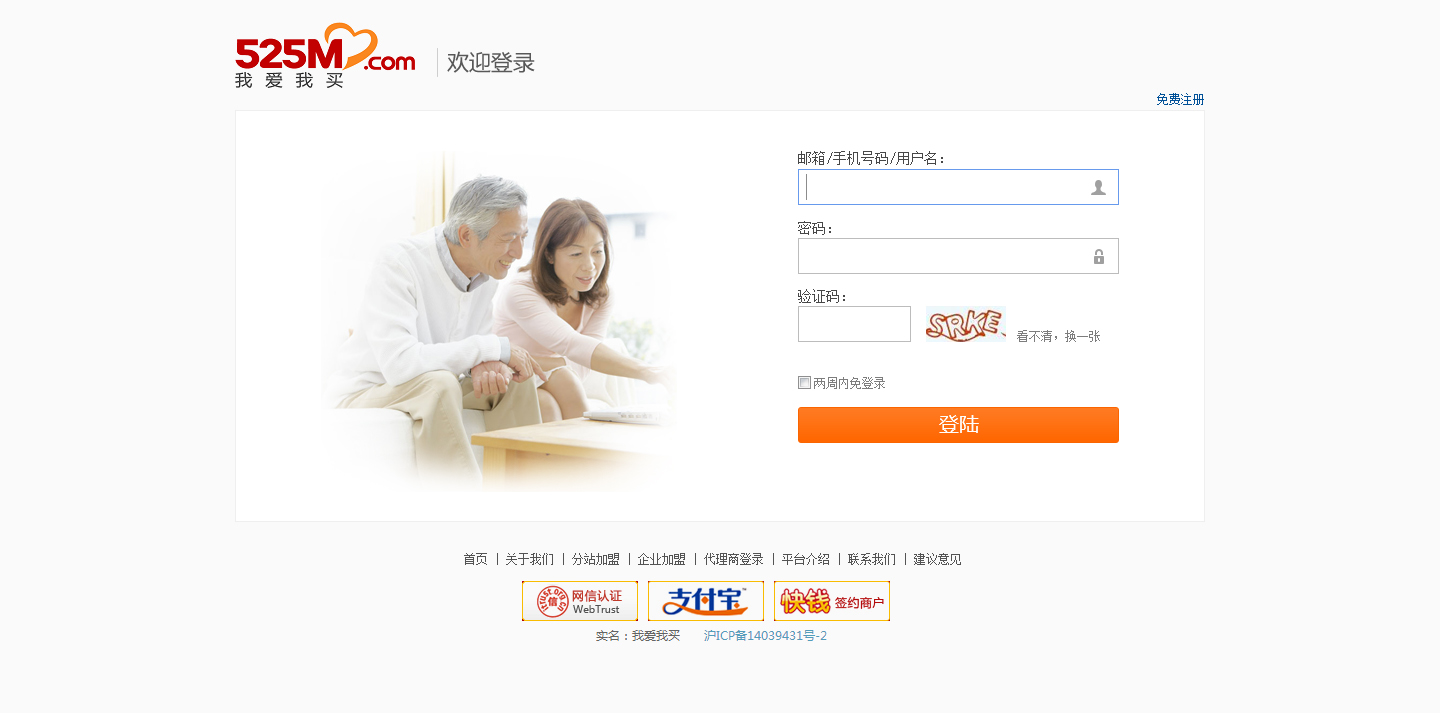Screen dimensions: 1440x713
Task: Refresh captcha via 看不清，换一张 link
Action: 1058,337
